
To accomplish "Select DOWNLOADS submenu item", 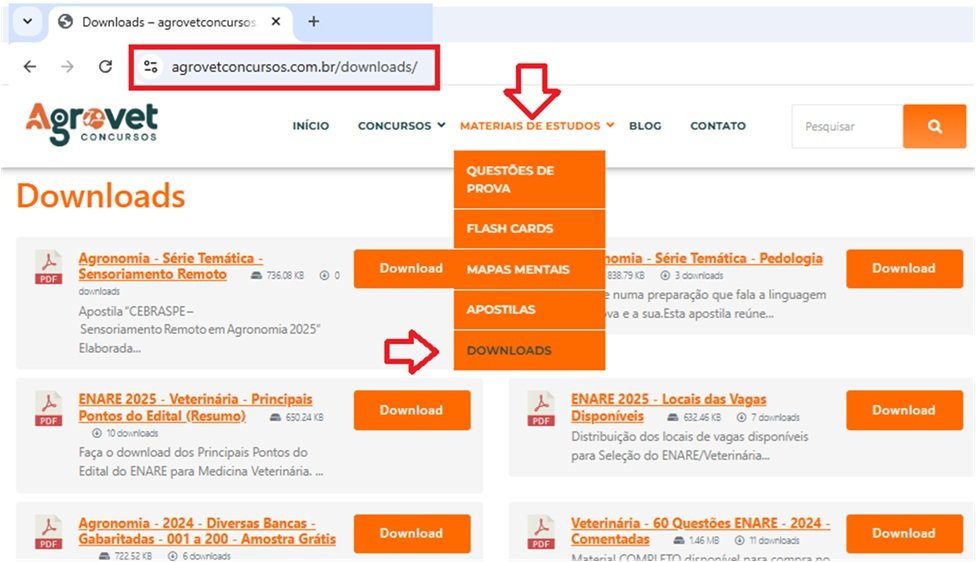I will [x=529, y=350].
